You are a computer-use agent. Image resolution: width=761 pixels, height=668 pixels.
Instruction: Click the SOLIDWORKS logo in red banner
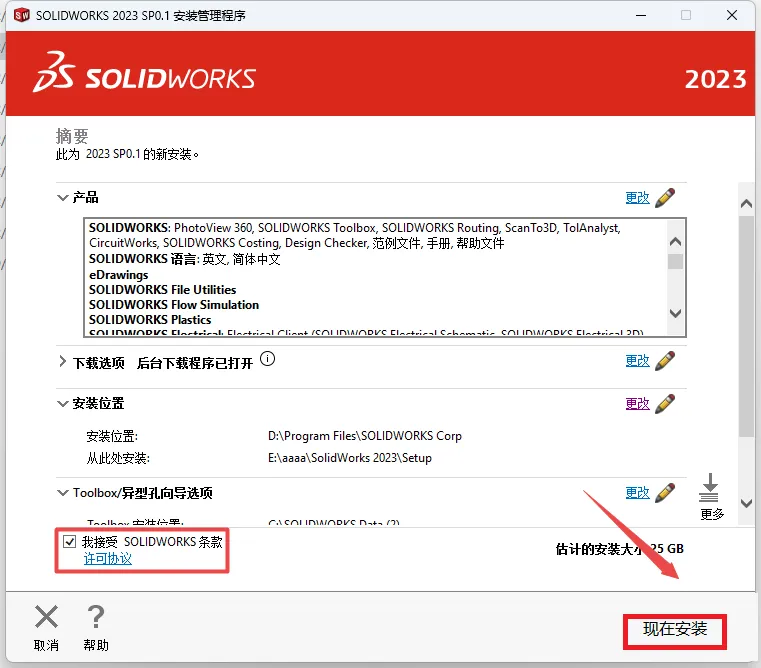144,73
